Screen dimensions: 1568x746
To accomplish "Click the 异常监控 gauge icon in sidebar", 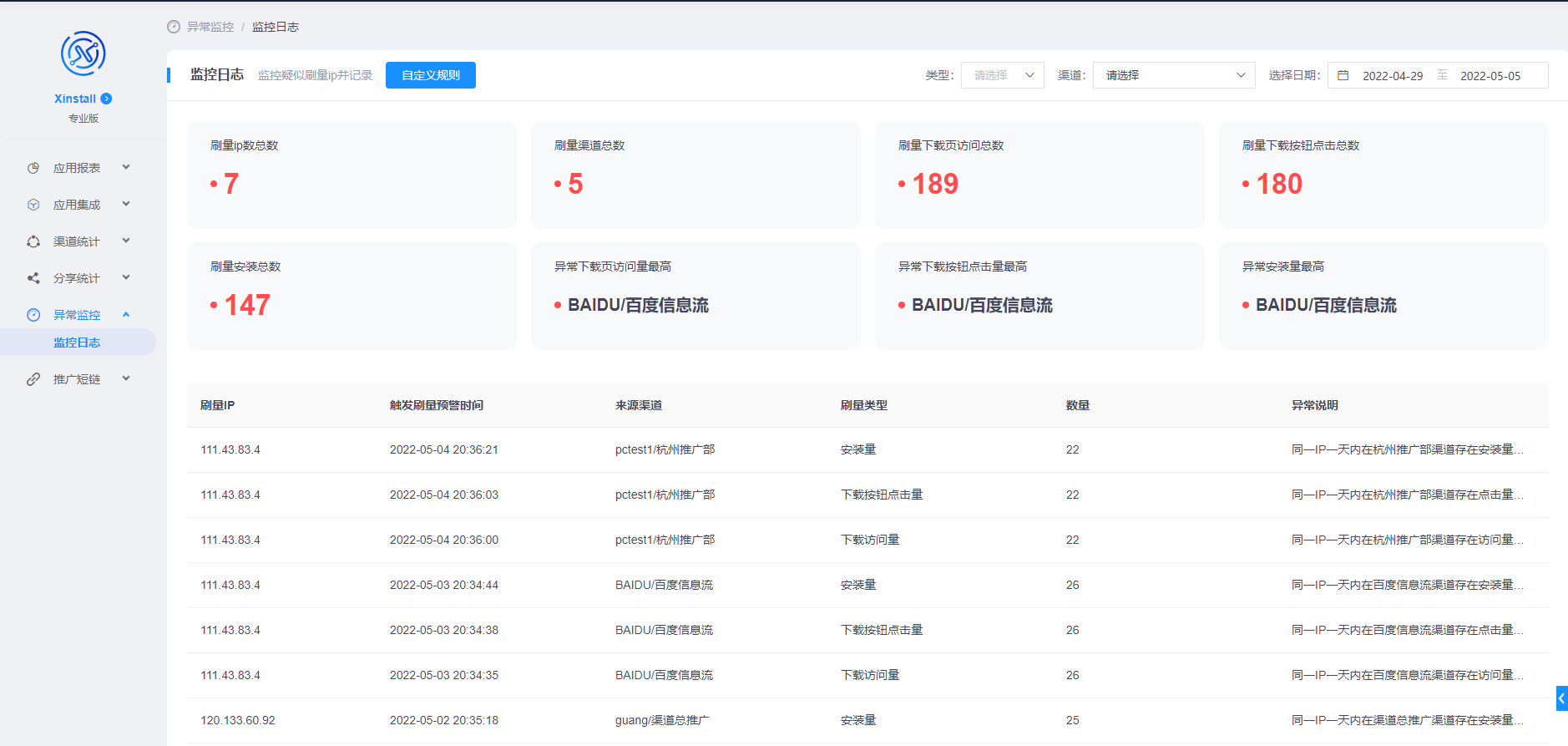I will tap(33, 315).
